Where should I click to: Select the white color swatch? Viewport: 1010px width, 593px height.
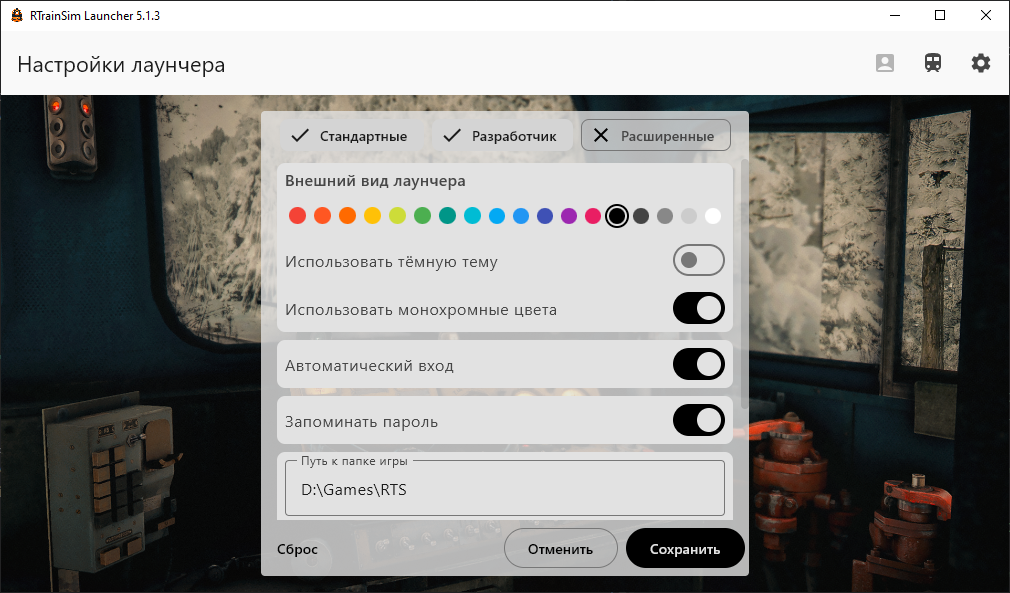[x=712, y=216]
